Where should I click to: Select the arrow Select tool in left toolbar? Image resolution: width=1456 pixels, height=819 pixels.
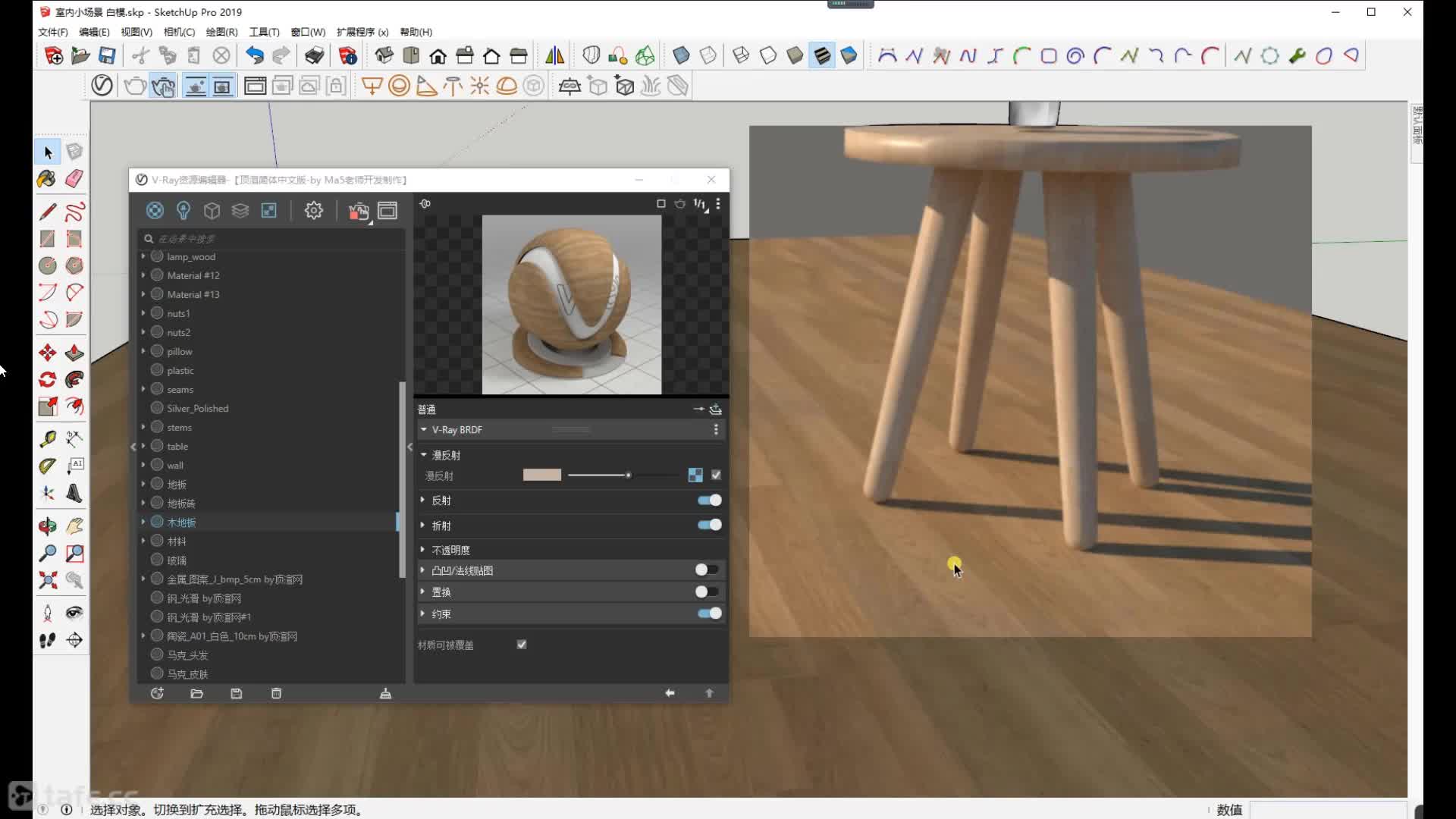pyautogui.click(x=48, y=152)
